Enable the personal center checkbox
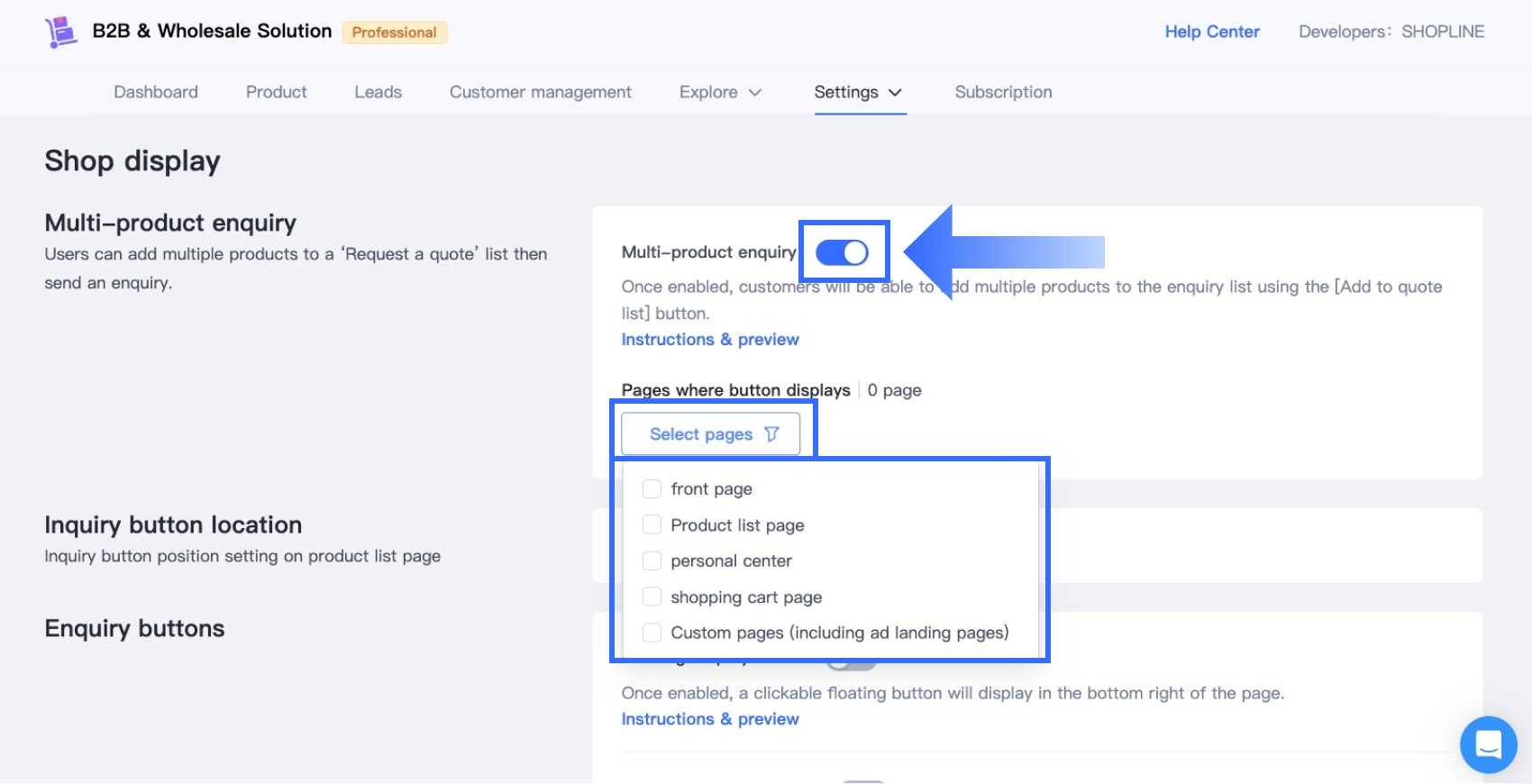1532x784 pixels. [652, 561]
